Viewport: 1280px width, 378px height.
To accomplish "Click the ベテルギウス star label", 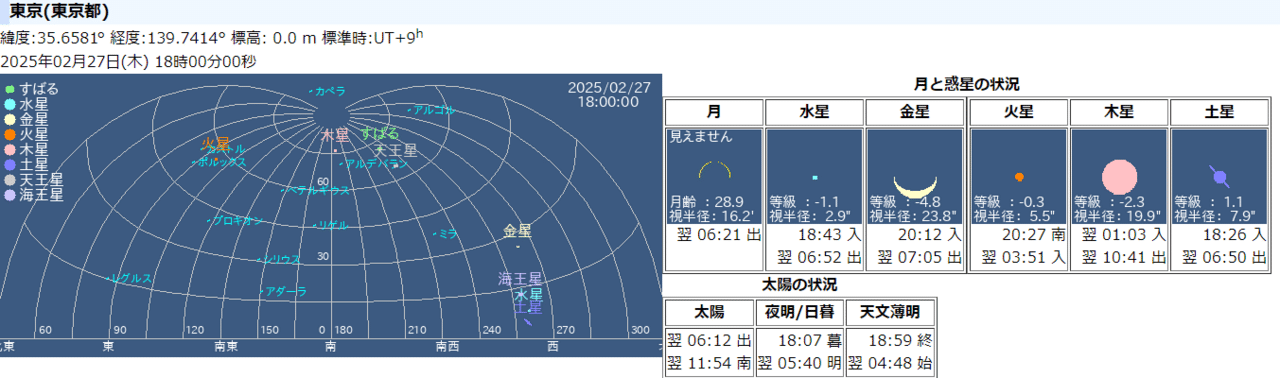I will pos(319,189).
